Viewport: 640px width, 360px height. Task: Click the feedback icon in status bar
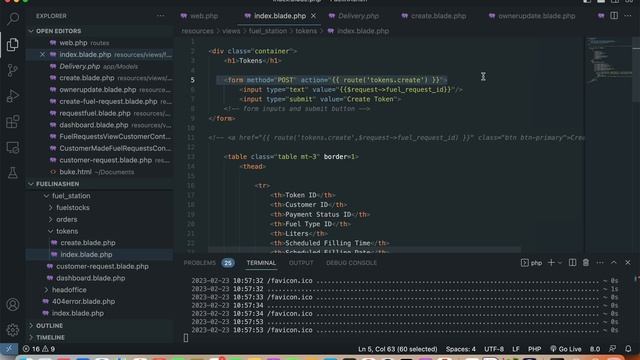tap(612, 349)
